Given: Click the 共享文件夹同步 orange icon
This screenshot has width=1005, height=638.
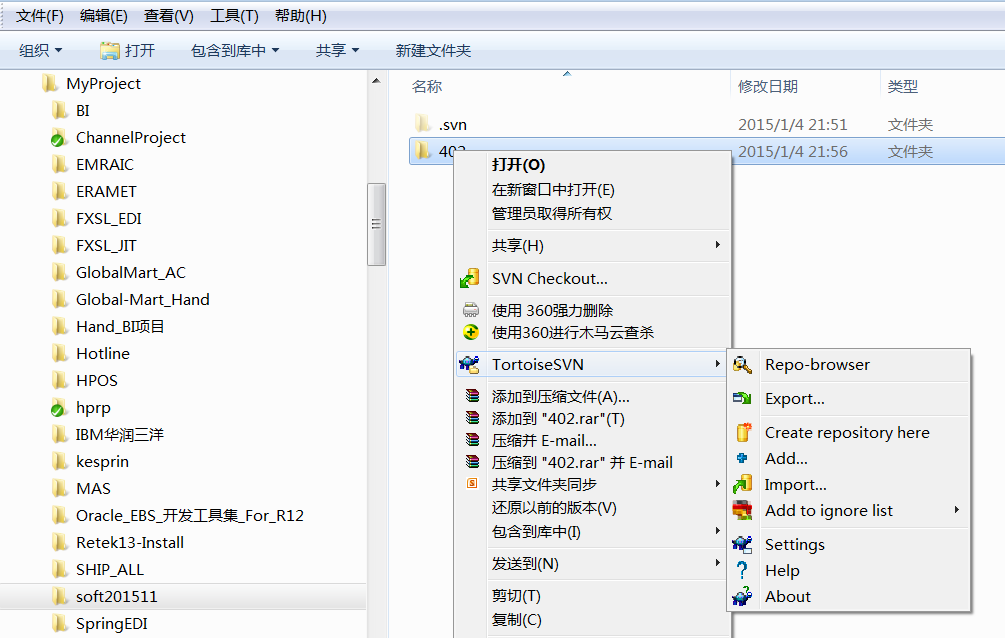Looking at the screenshot, I should (472, 483).
